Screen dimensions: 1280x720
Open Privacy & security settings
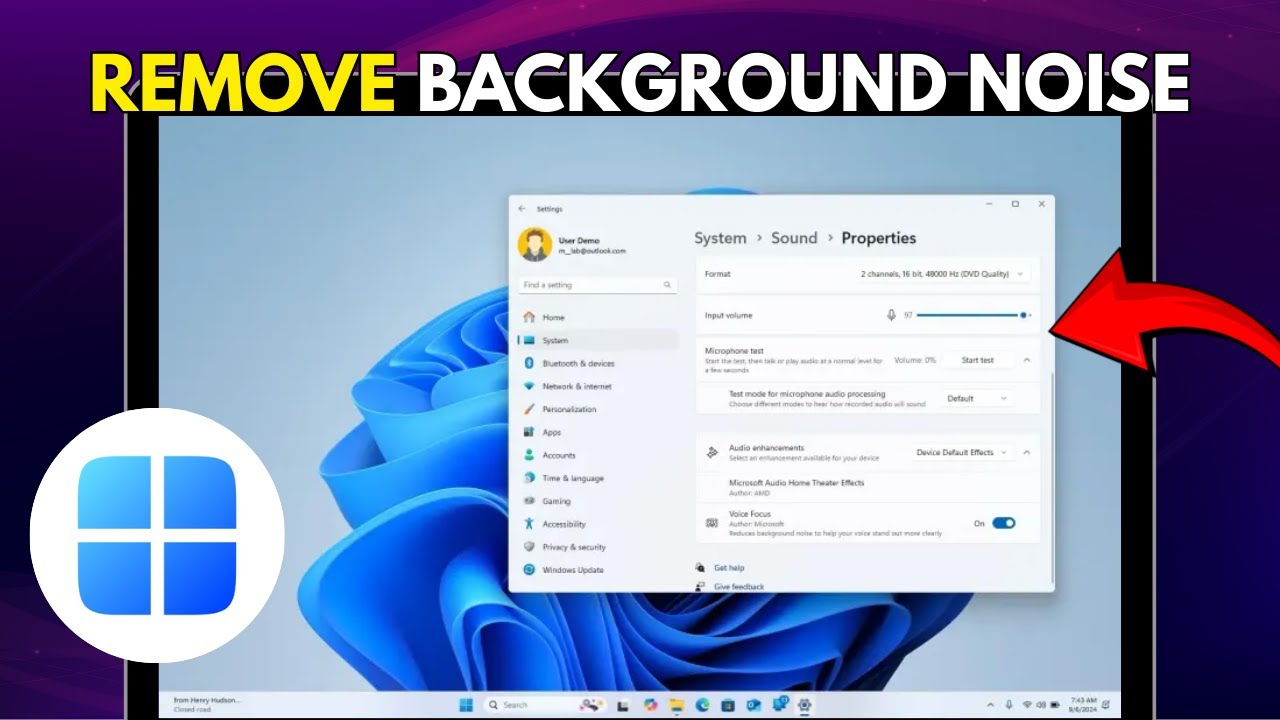598,547
